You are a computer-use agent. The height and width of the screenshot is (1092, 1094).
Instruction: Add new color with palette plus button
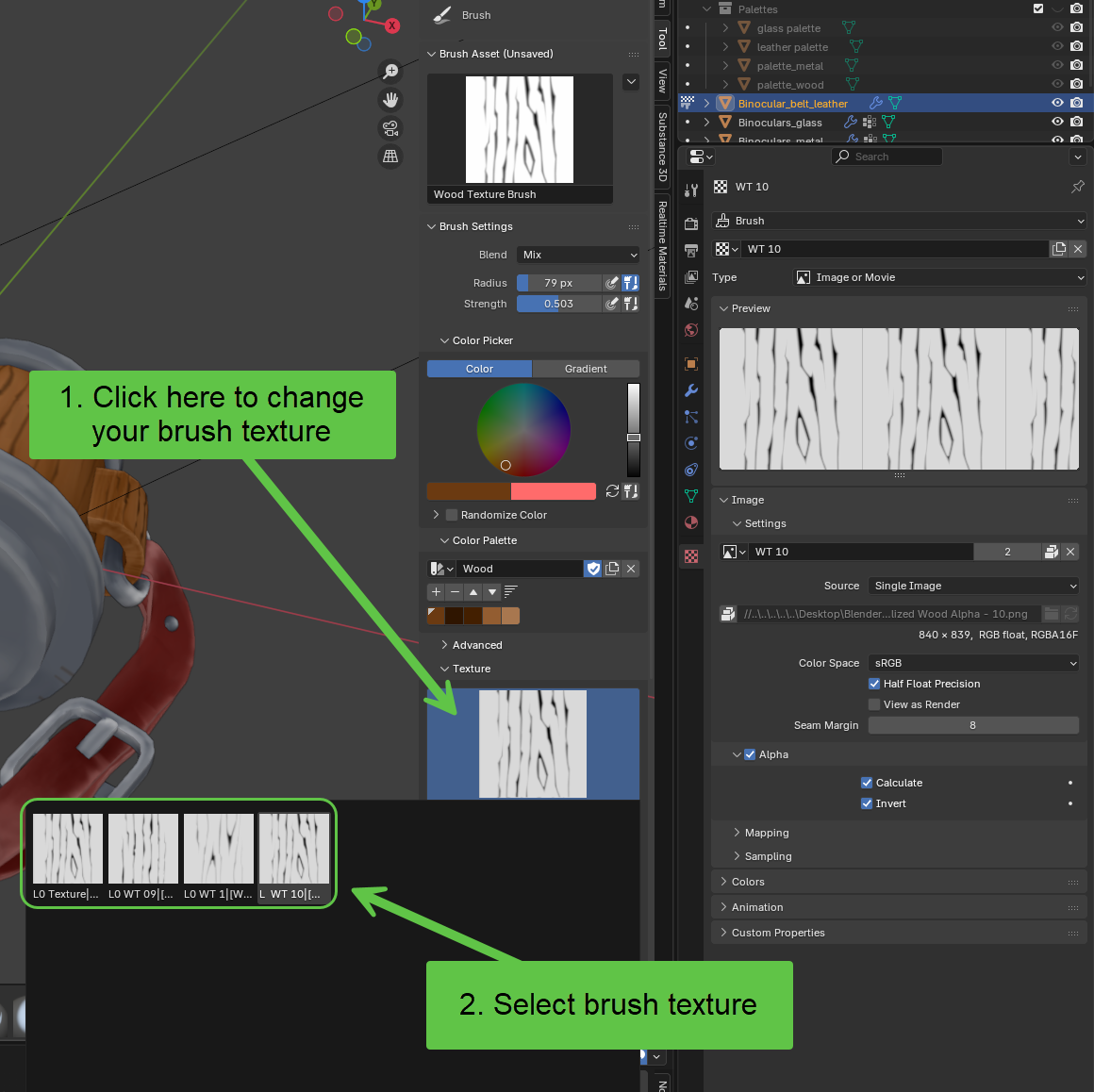coord(436,592)
